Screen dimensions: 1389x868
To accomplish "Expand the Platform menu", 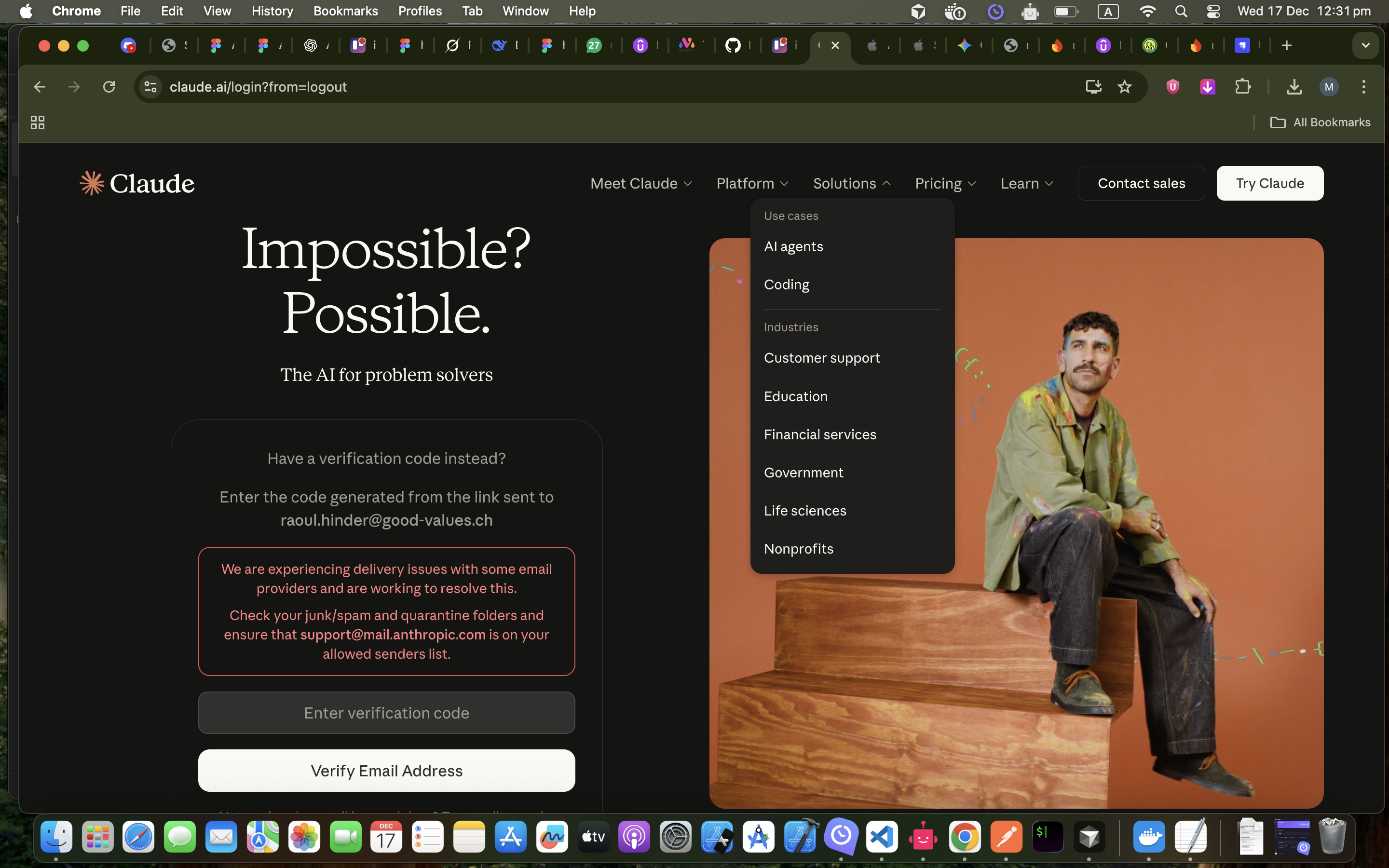I will tap(752, 183).
